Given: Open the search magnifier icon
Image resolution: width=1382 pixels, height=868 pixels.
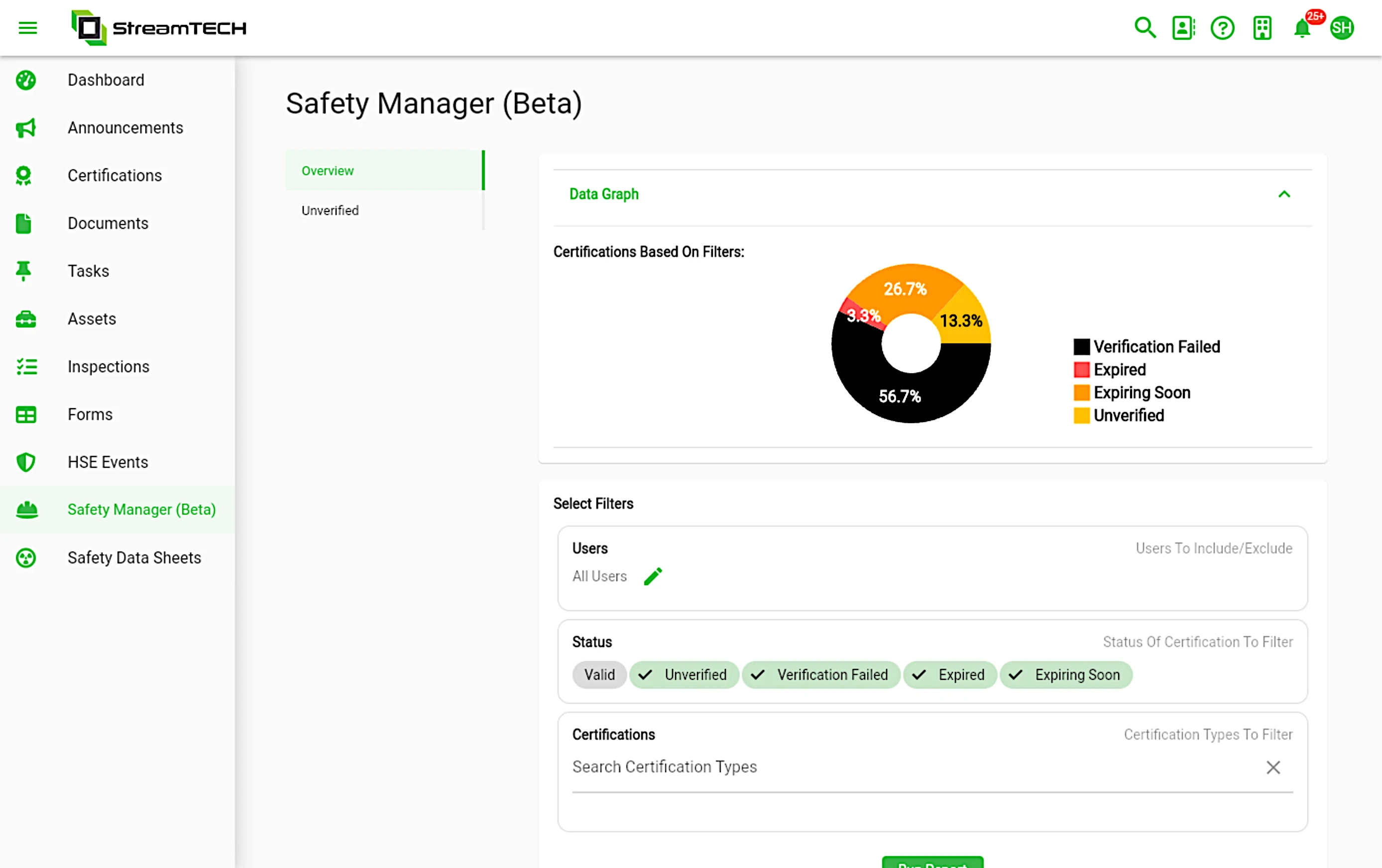Looking at the screenshot, I should pyautogui.click(x=1145, y=27).
